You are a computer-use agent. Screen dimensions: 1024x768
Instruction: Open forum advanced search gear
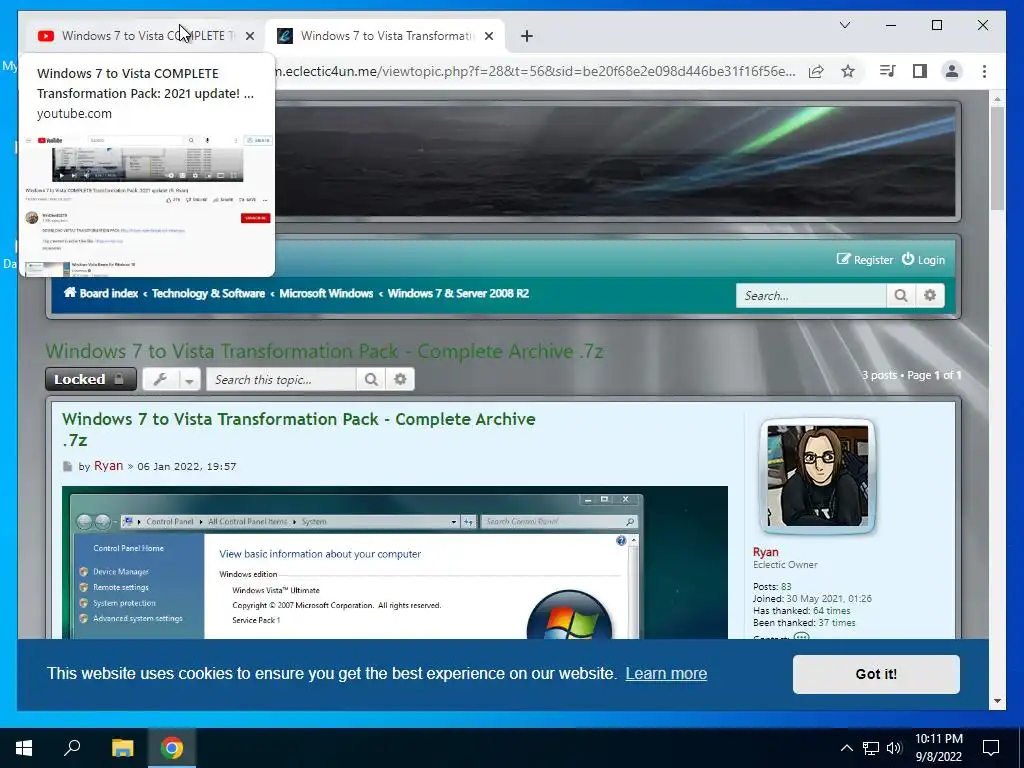point(930,295)
